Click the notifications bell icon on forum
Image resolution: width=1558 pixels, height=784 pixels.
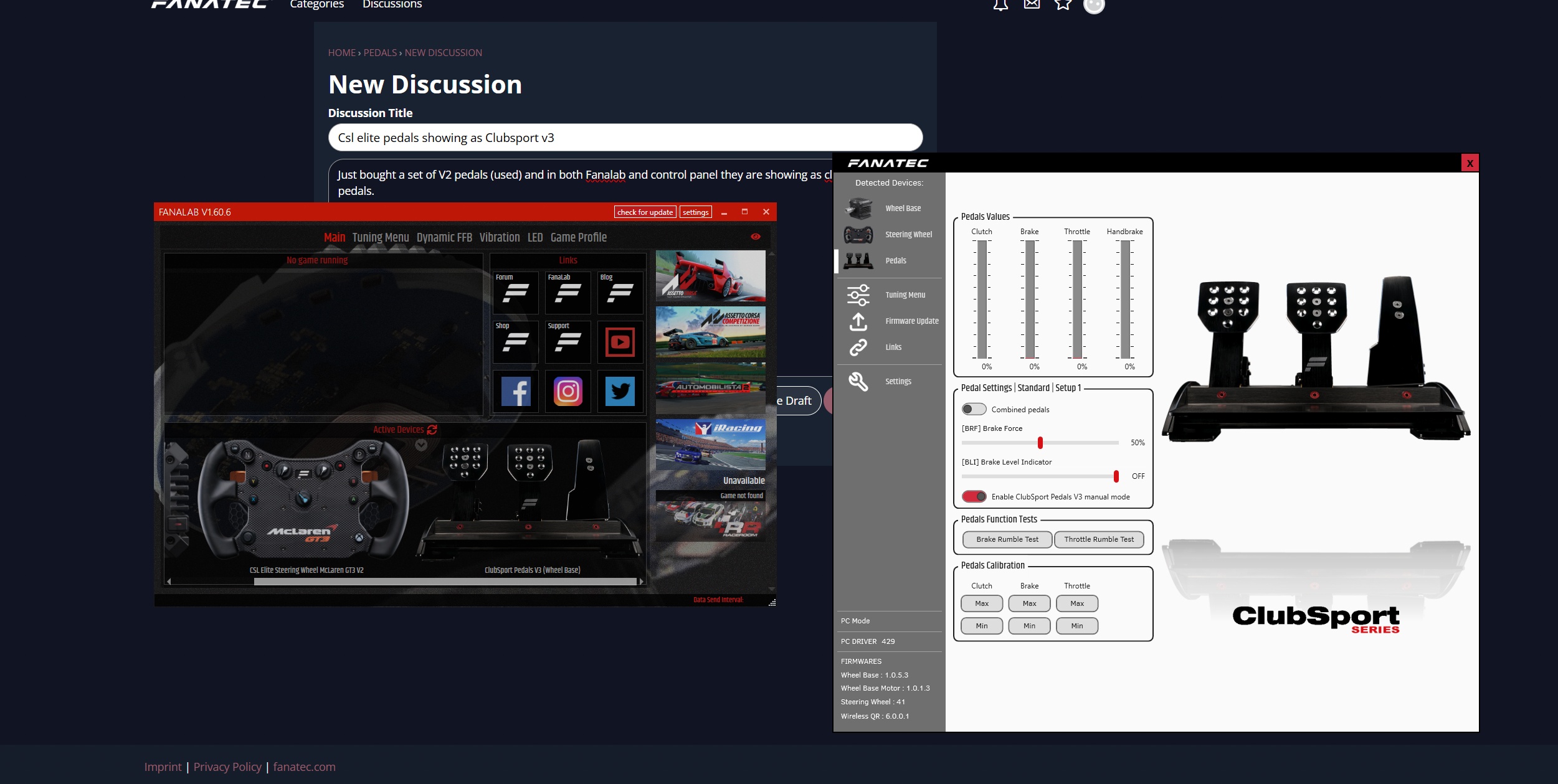1000,5
